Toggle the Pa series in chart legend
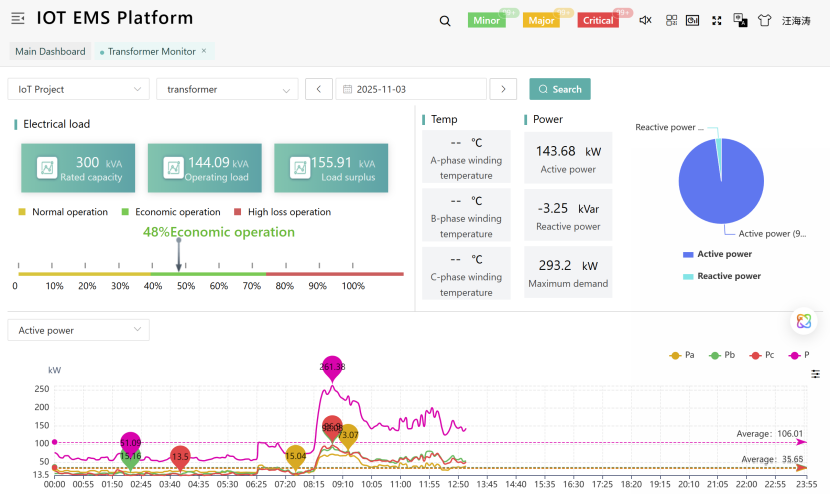This screenshot has height=500, width=830. tap(682, 355)
